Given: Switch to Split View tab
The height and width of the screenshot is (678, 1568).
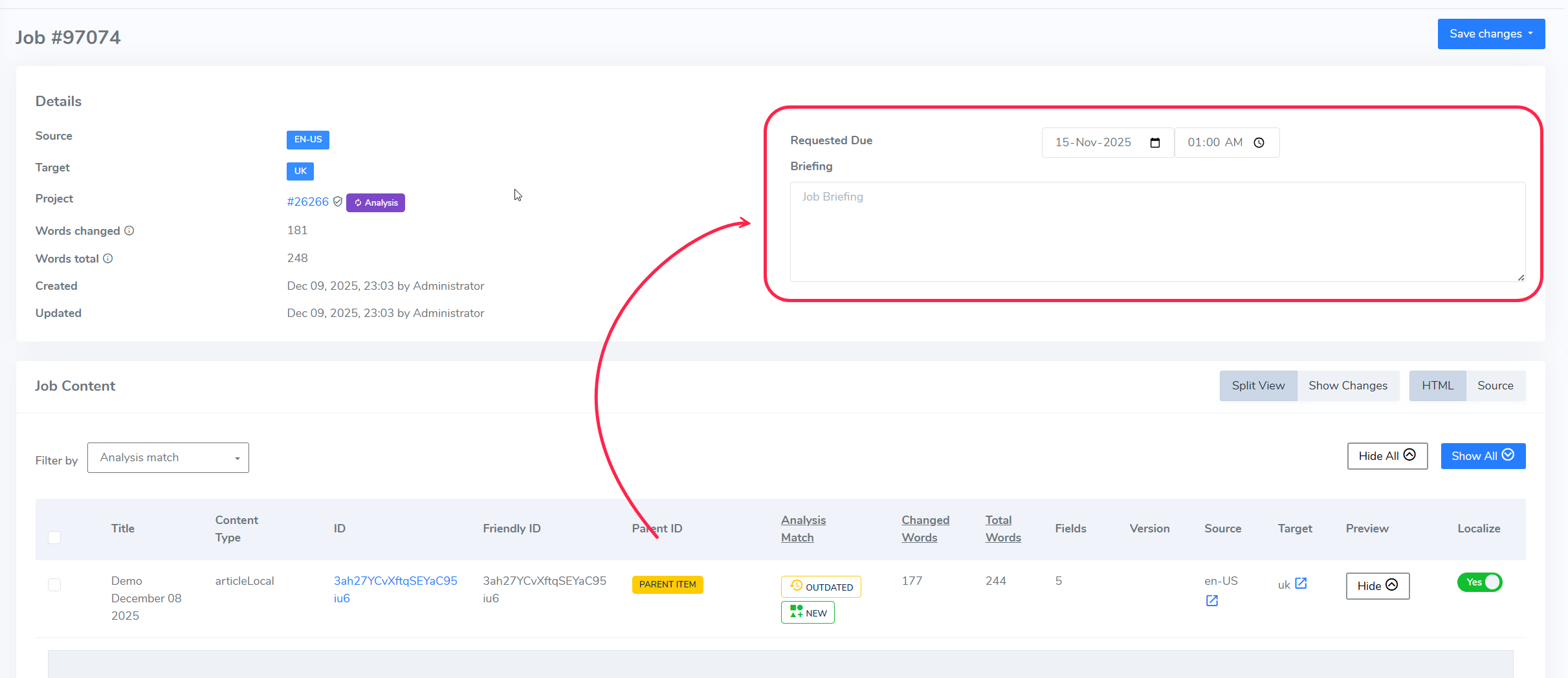Looking at the screenshot, I should click(x=1258, y=386).
